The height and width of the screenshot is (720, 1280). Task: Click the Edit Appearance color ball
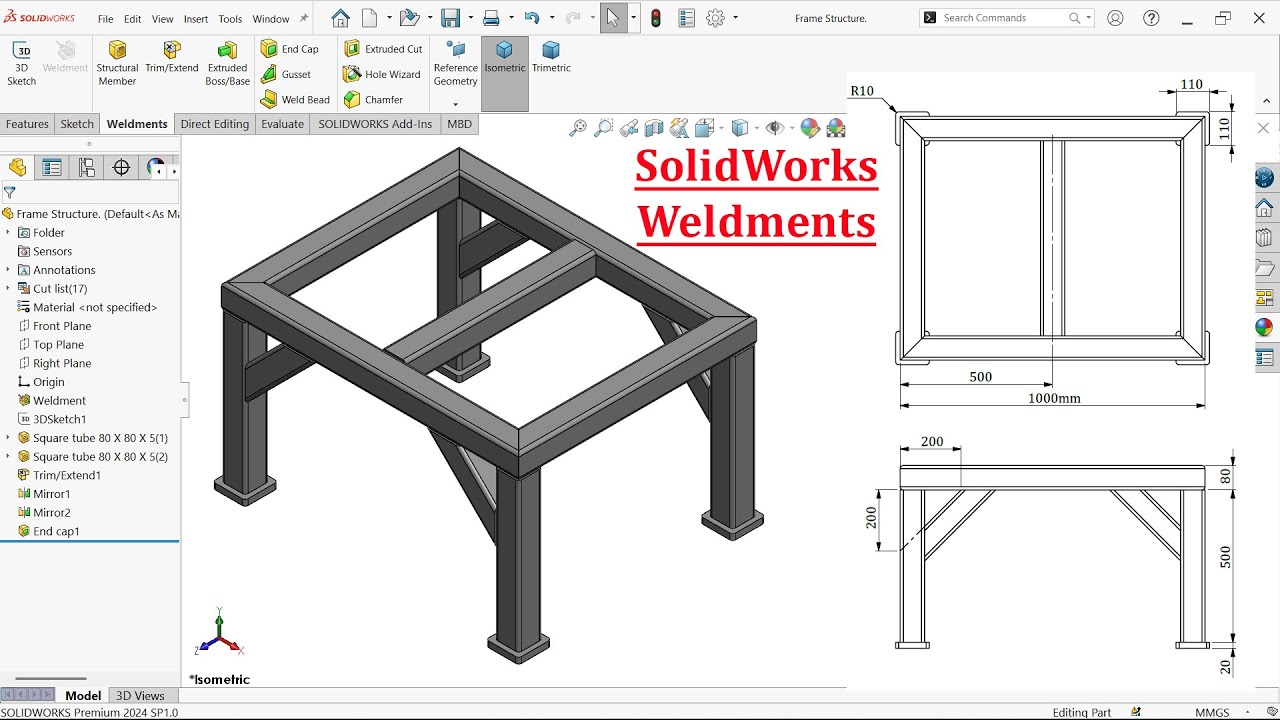click(x=810, y=128)
